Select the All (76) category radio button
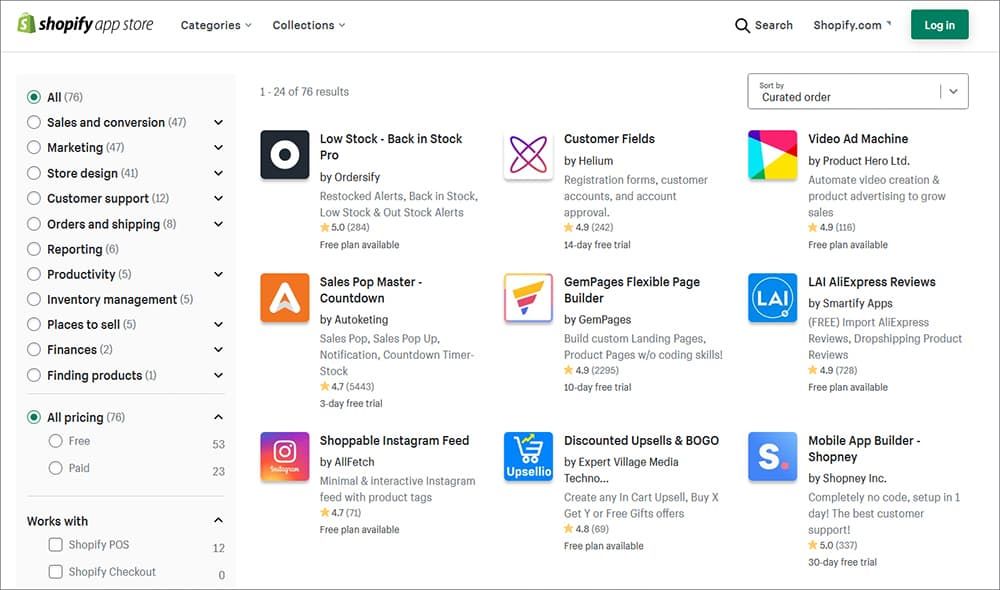Image resolution: width=1000 pixels, height=590 pixels. coord(34,97)
